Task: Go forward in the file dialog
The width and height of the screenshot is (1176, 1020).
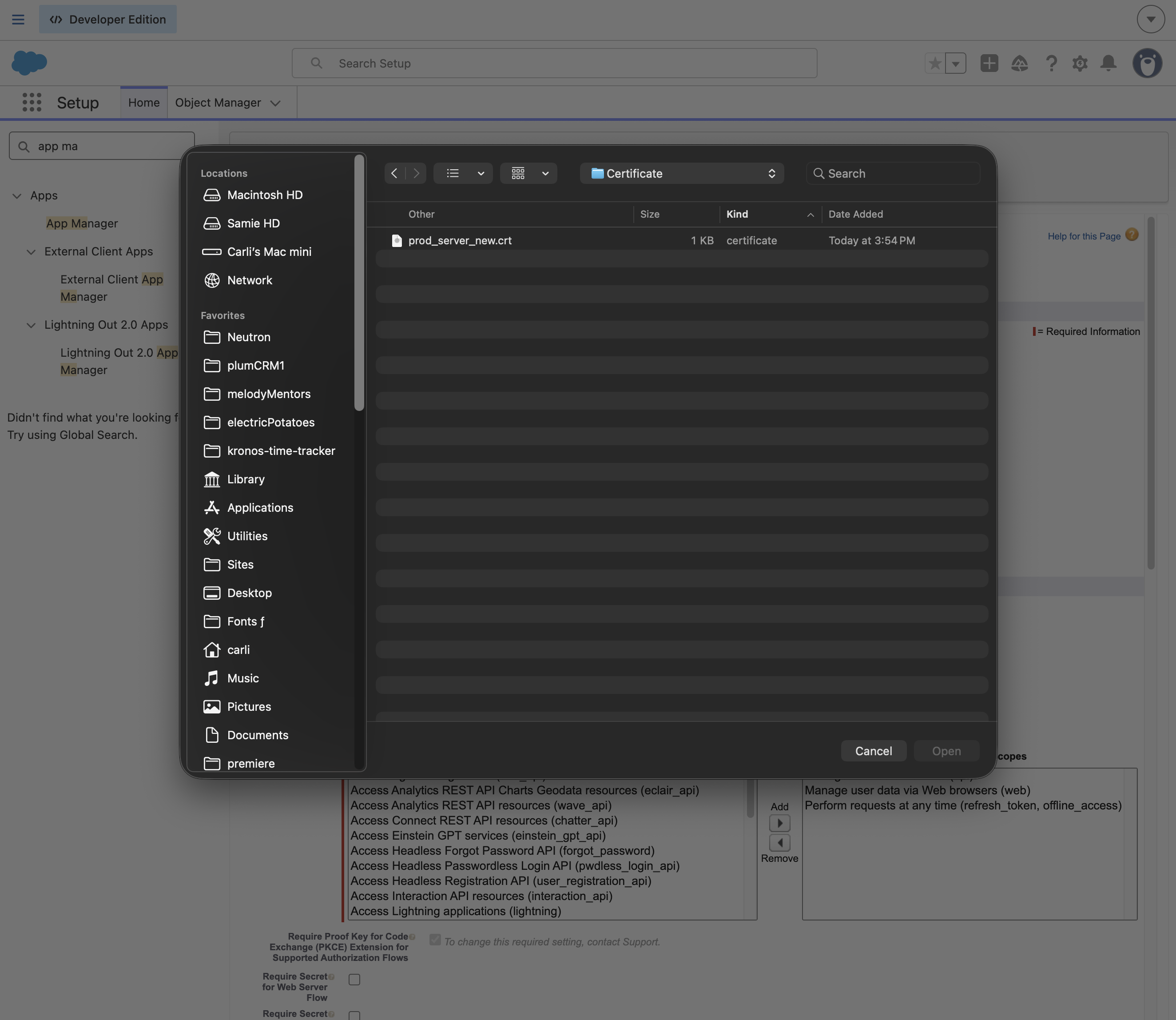Action: pyautogui.click(x=416, y=173)
